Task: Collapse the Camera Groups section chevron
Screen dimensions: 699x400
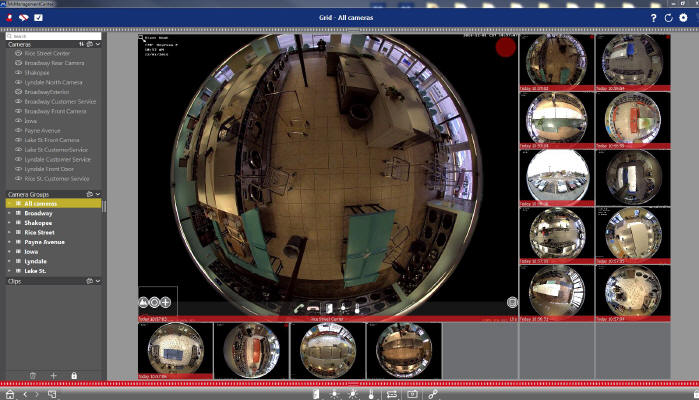Action: pos(98,194)
